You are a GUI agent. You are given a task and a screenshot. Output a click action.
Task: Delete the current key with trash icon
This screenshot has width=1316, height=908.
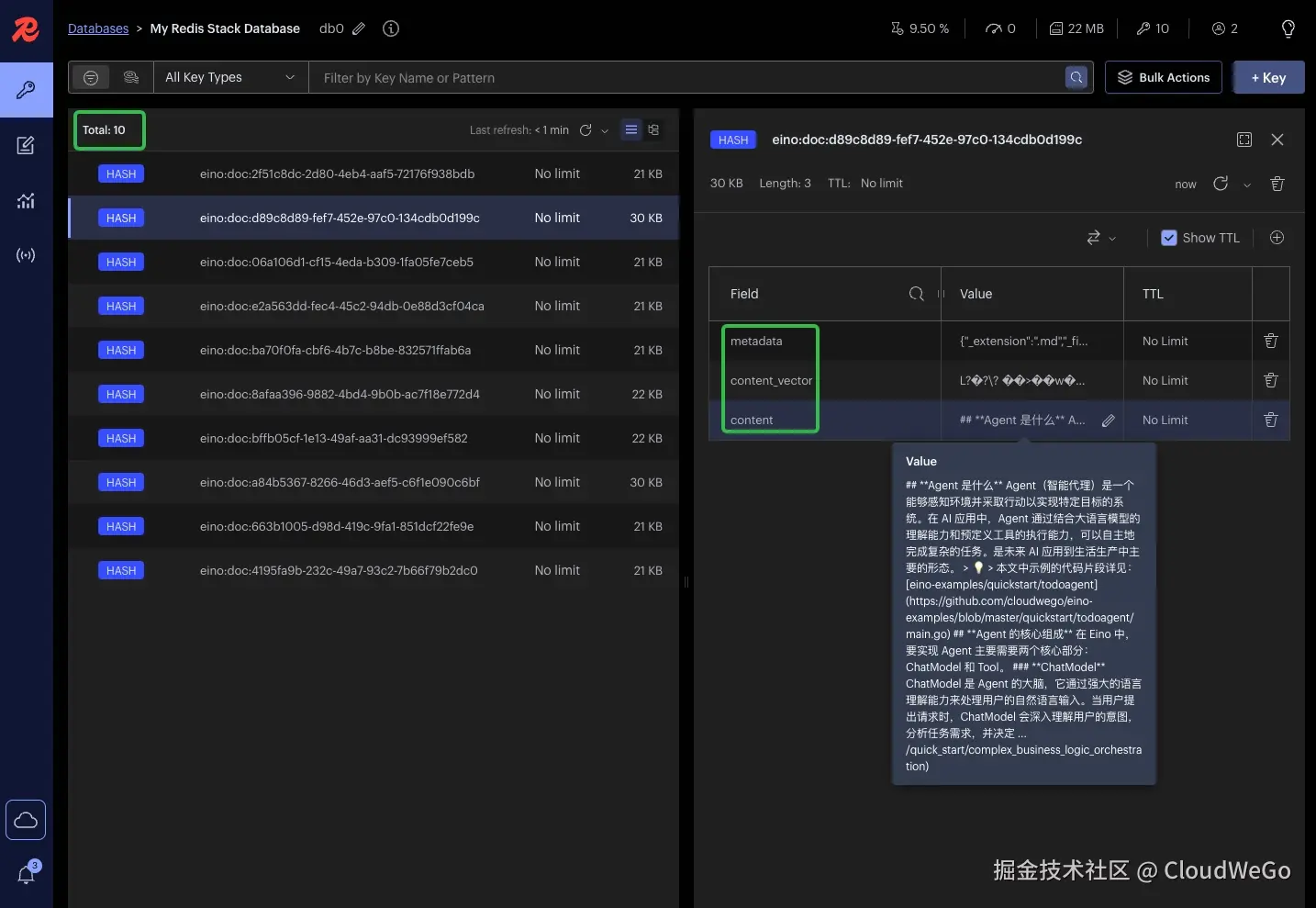(1277, 184)
